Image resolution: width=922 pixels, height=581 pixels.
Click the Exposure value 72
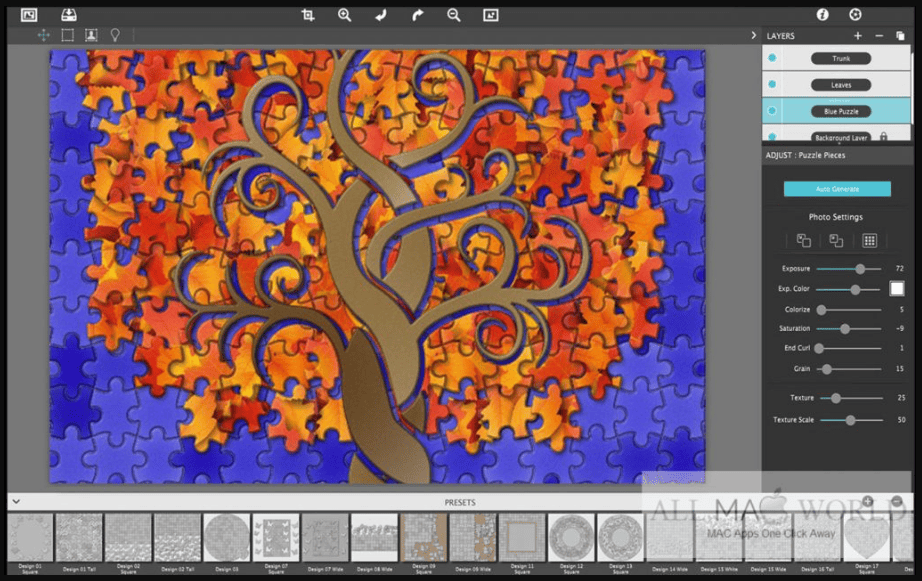click(899, 269)
